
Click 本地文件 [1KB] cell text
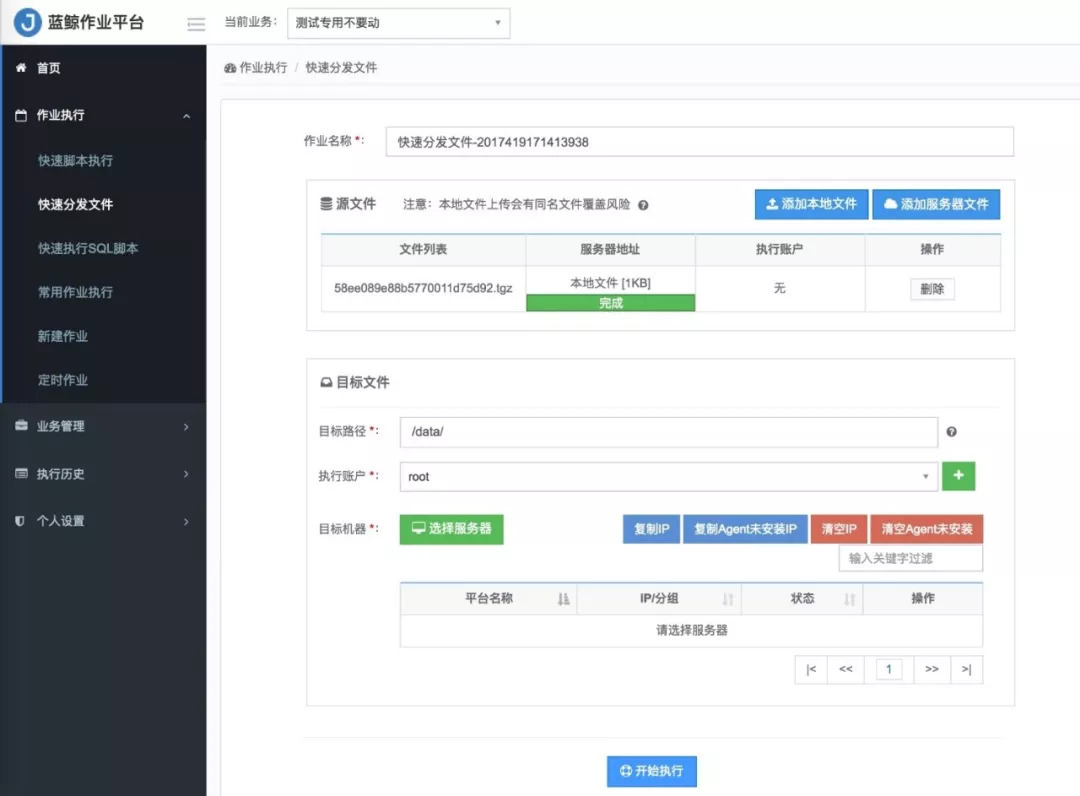tap(610, 283)
